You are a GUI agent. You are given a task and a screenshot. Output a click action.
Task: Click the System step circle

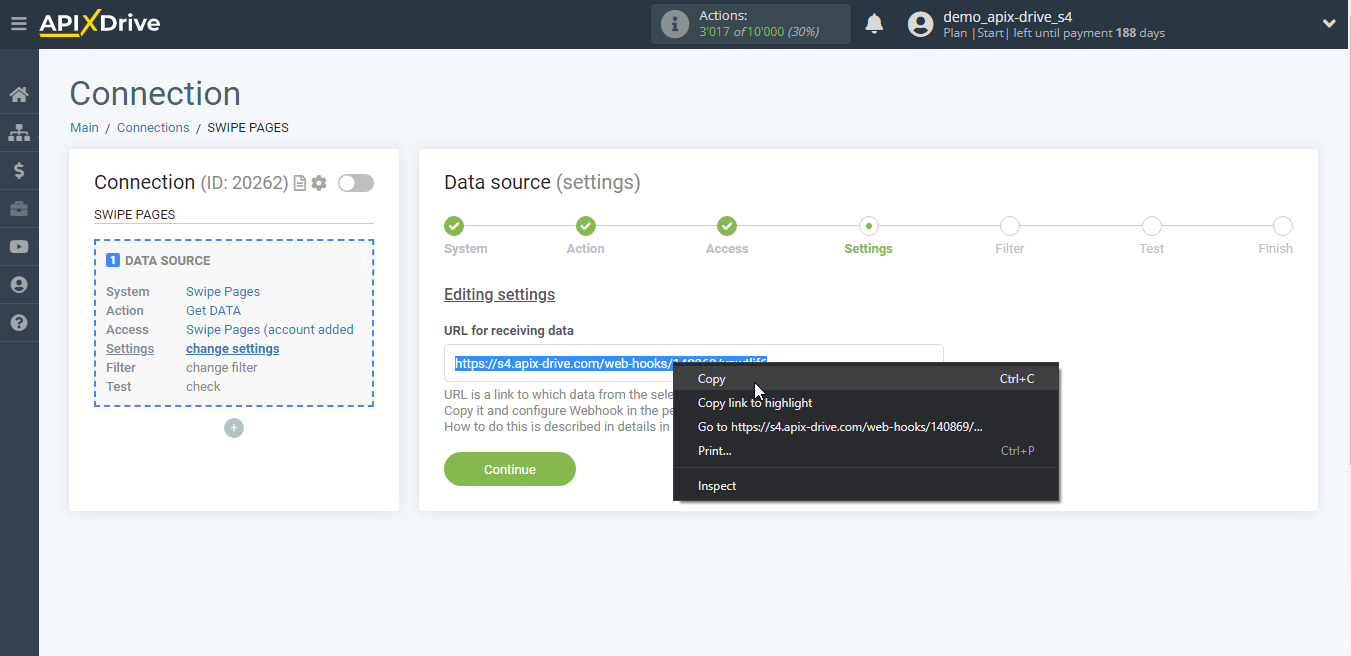[x=454, y=227]
